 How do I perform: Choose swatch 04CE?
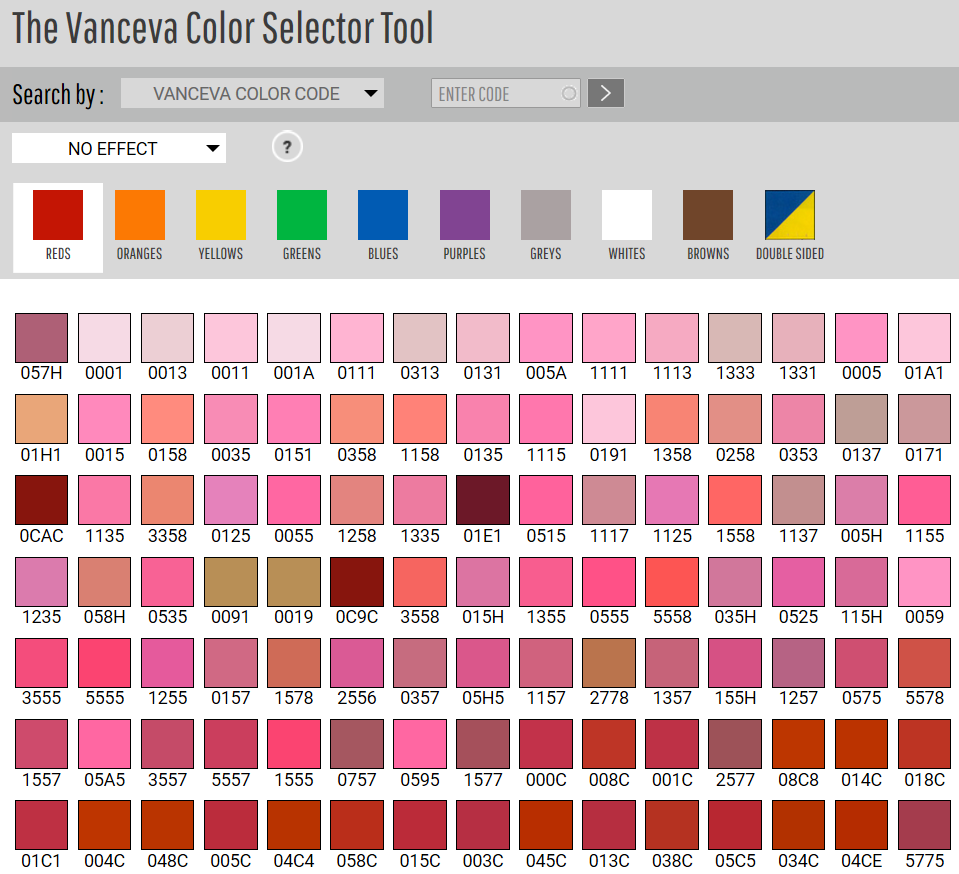point(861,824)
